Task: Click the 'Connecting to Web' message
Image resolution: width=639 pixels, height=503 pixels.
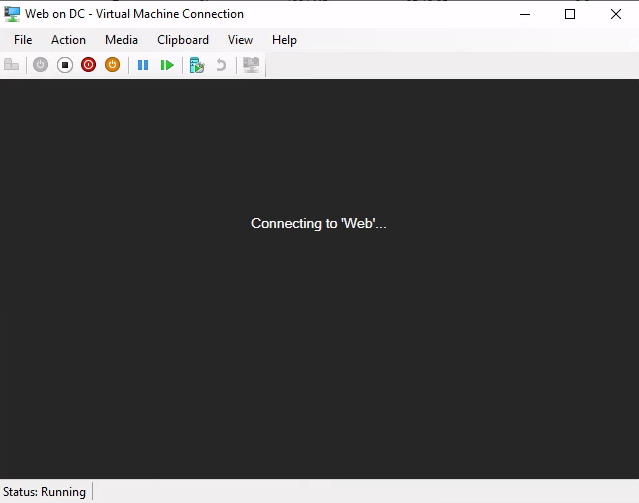Action: (x=319, y=223)
